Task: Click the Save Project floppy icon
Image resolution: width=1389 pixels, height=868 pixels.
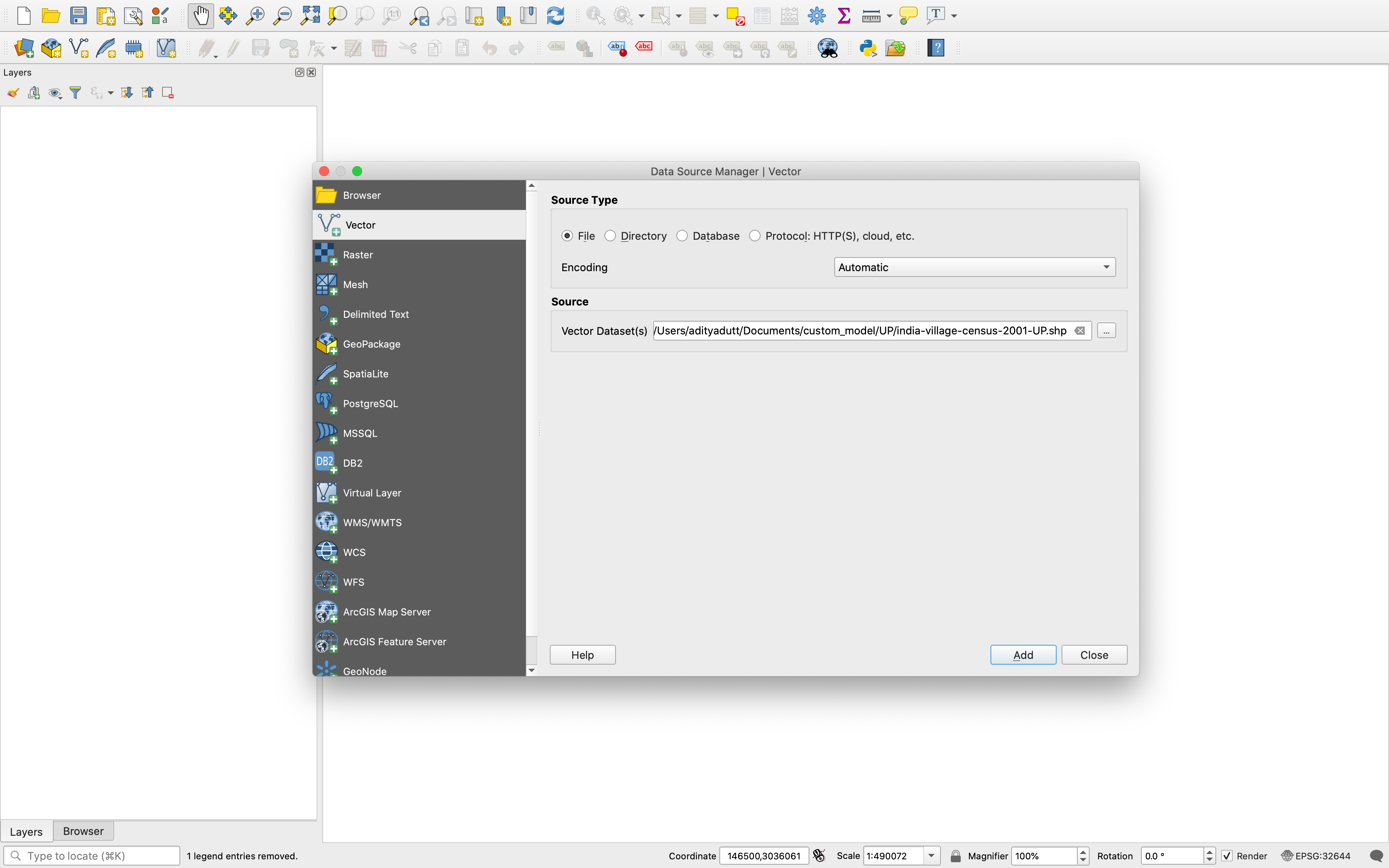Action: tap(78, 16)
